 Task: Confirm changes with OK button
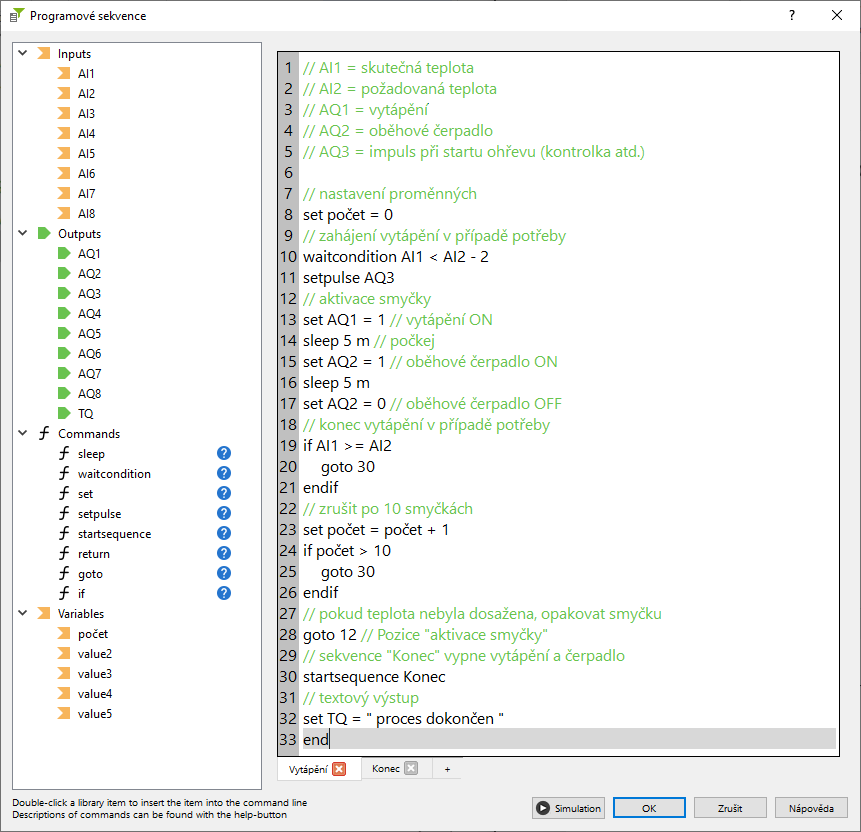[x=649, y=808]
